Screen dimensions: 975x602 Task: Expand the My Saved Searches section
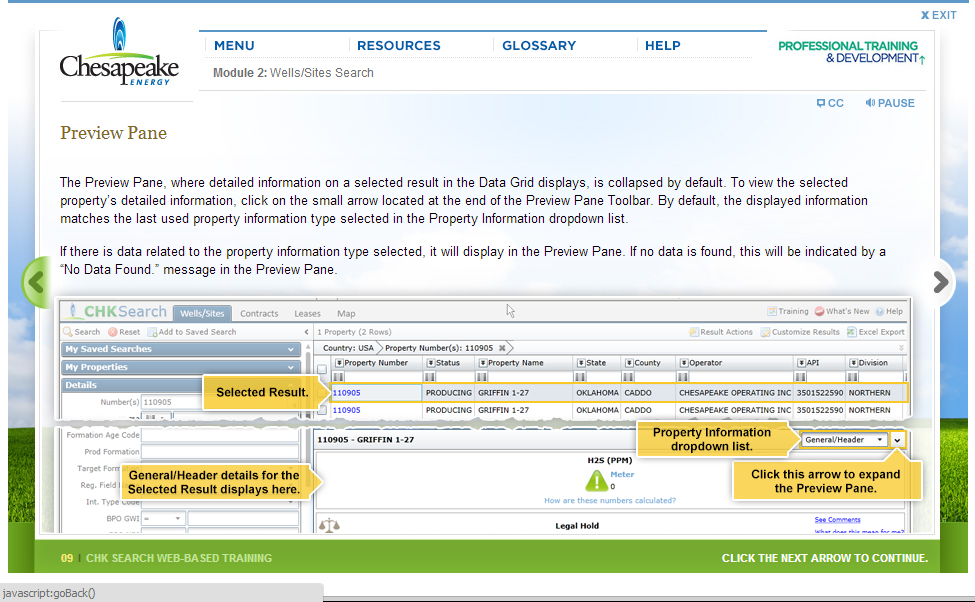[x=180, y=350]
